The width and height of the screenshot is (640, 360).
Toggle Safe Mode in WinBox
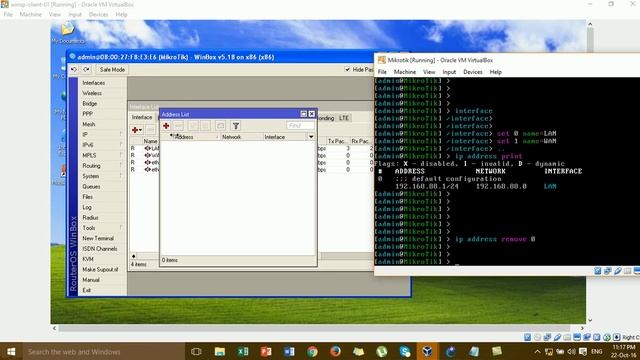(x=112, y=70)
